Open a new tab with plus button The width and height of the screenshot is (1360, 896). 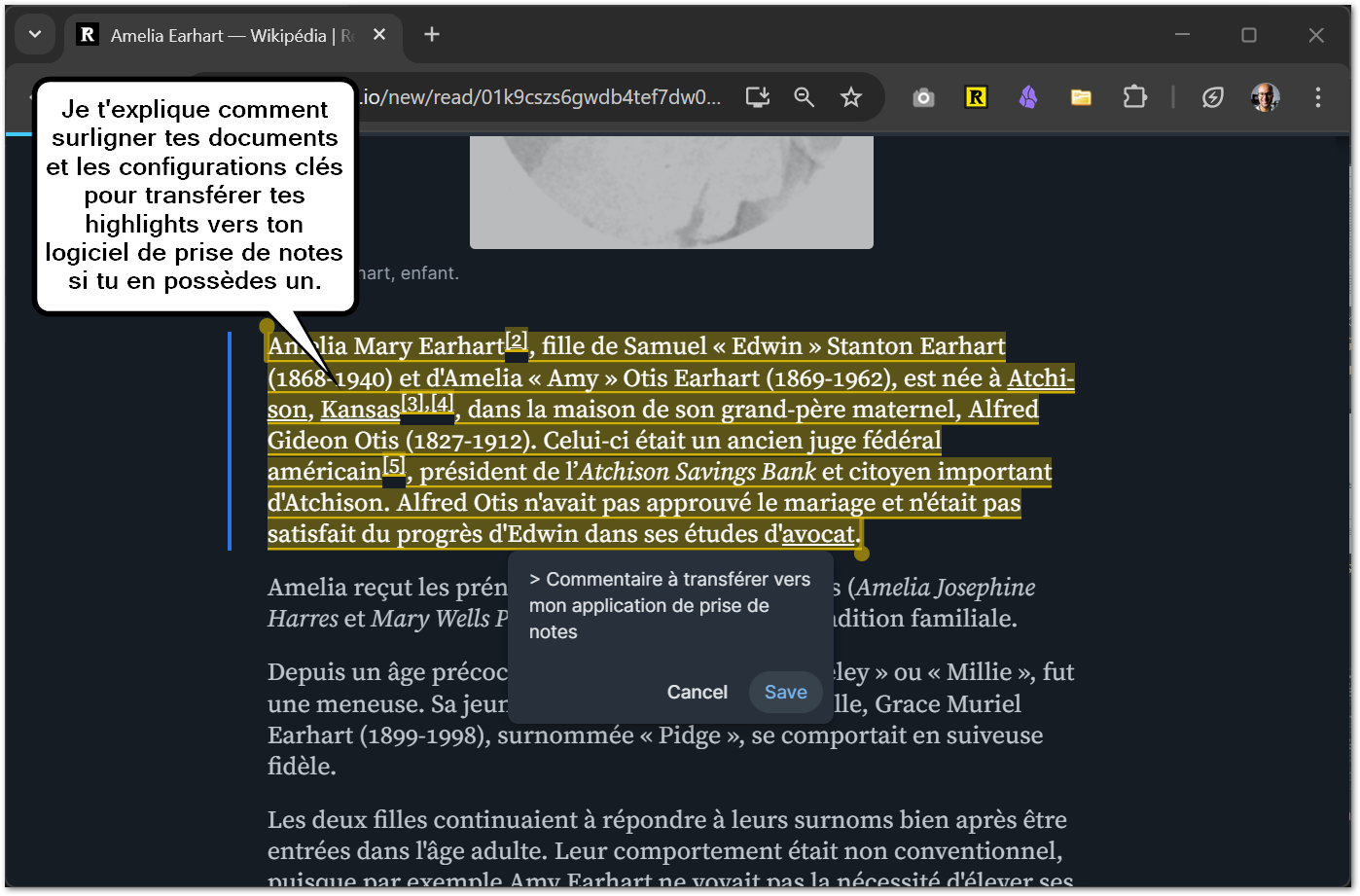click(432, 35)
